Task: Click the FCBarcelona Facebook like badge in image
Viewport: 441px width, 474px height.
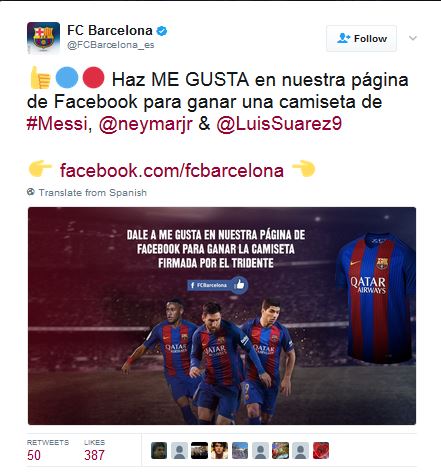Action: point(218,285)
